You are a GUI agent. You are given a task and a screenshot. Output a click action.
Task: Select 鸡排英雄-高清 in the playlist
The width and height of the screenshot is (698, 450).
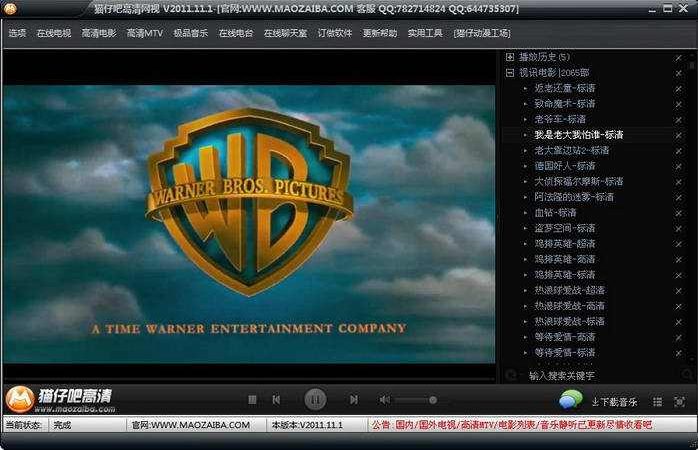(x=564, y=259)
